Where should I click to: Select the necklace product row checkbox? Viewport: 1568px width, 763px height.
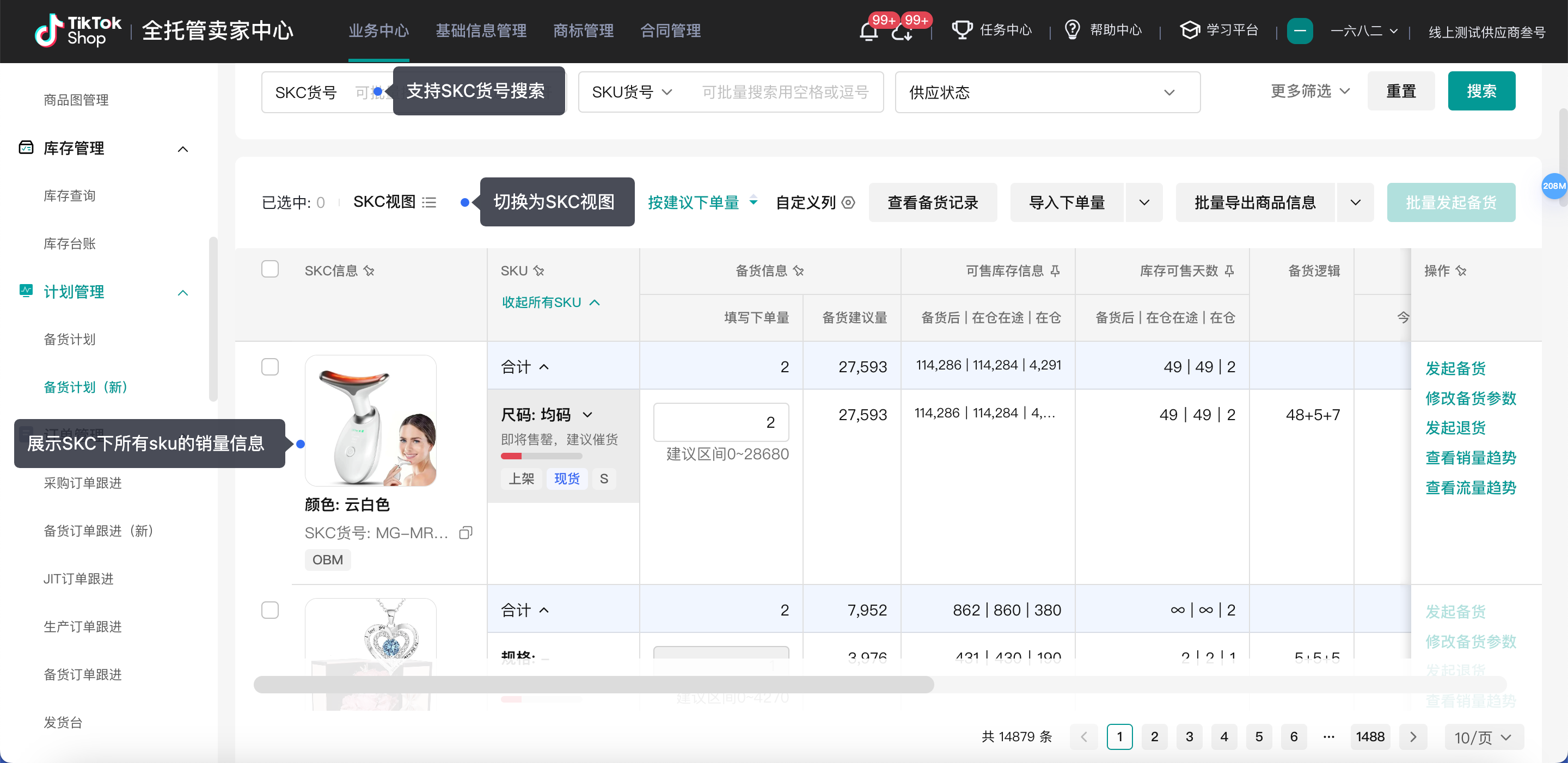click(x=269, y=610)
